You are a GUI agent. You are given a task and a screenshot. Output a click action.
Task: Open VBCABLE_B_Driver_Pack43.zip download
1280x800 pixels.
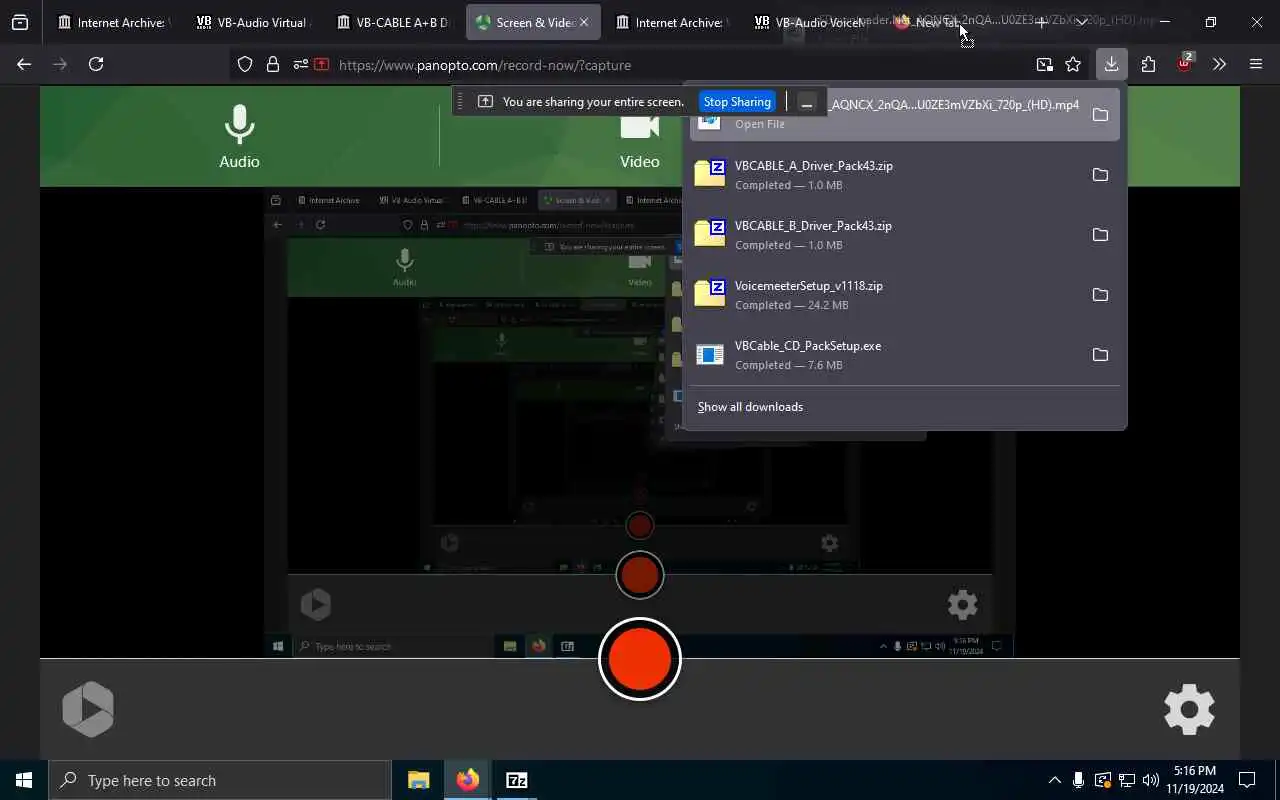click(883, 235)
